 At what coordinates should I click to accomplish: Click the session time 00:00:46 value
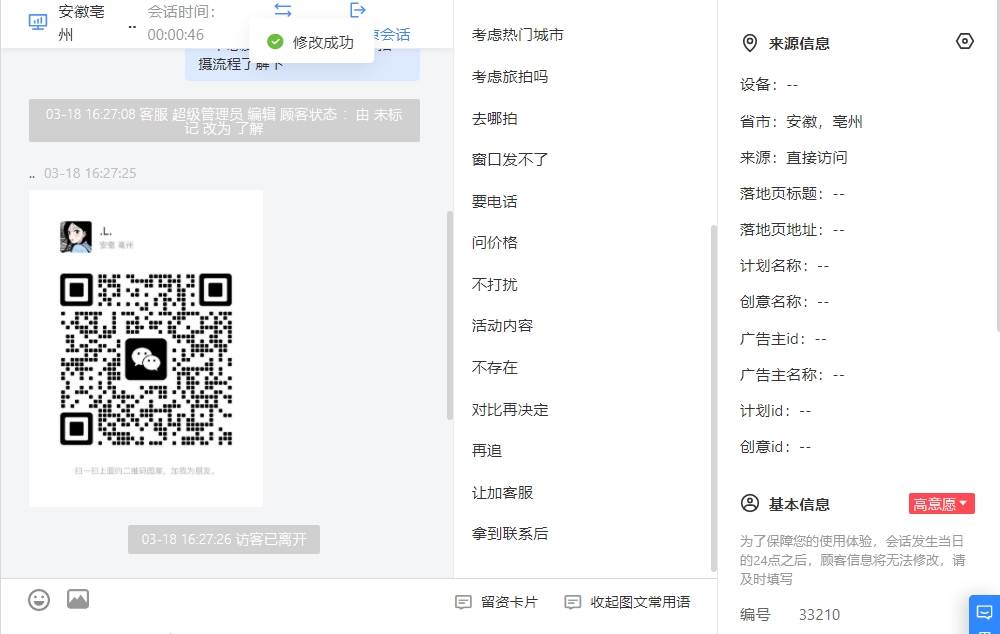(175, 35)
